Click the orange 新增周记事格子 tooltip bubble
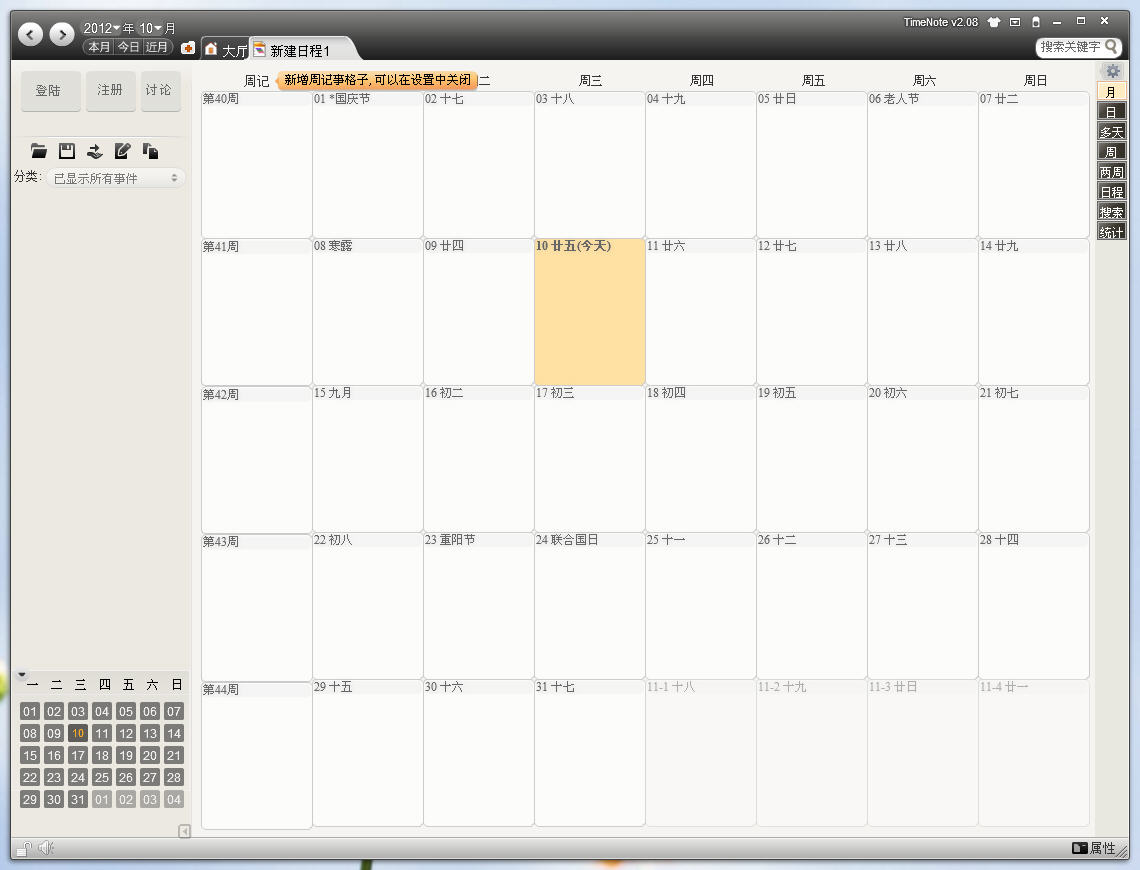This screenshot has height=870, width=1140. pos(377,80)
